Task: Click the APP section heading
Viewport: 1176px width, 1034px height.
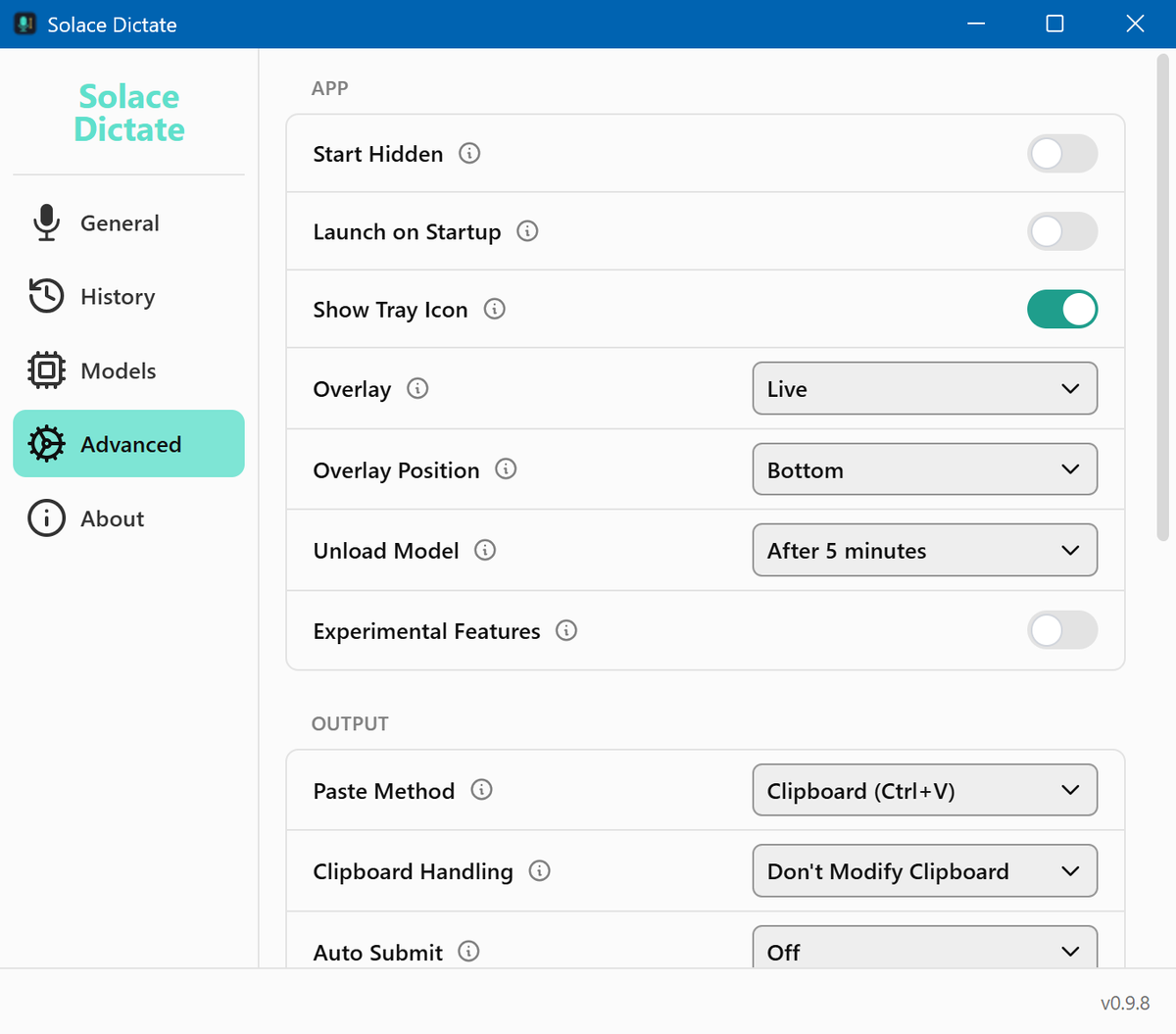Action: 330,88
